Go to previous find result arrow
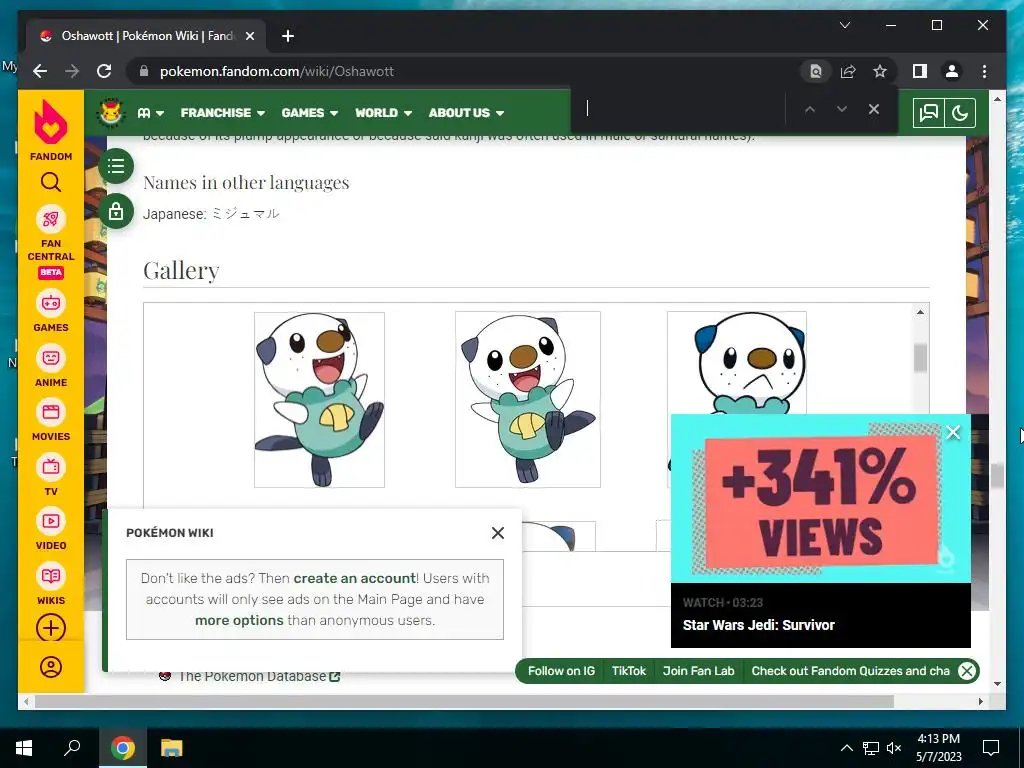1024x768 pixels. [810, 109]
